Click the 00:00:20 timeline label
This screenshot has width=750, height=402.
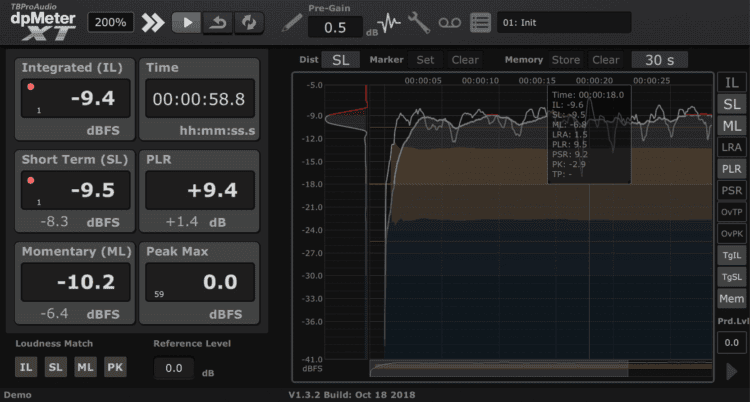(594, 81)
